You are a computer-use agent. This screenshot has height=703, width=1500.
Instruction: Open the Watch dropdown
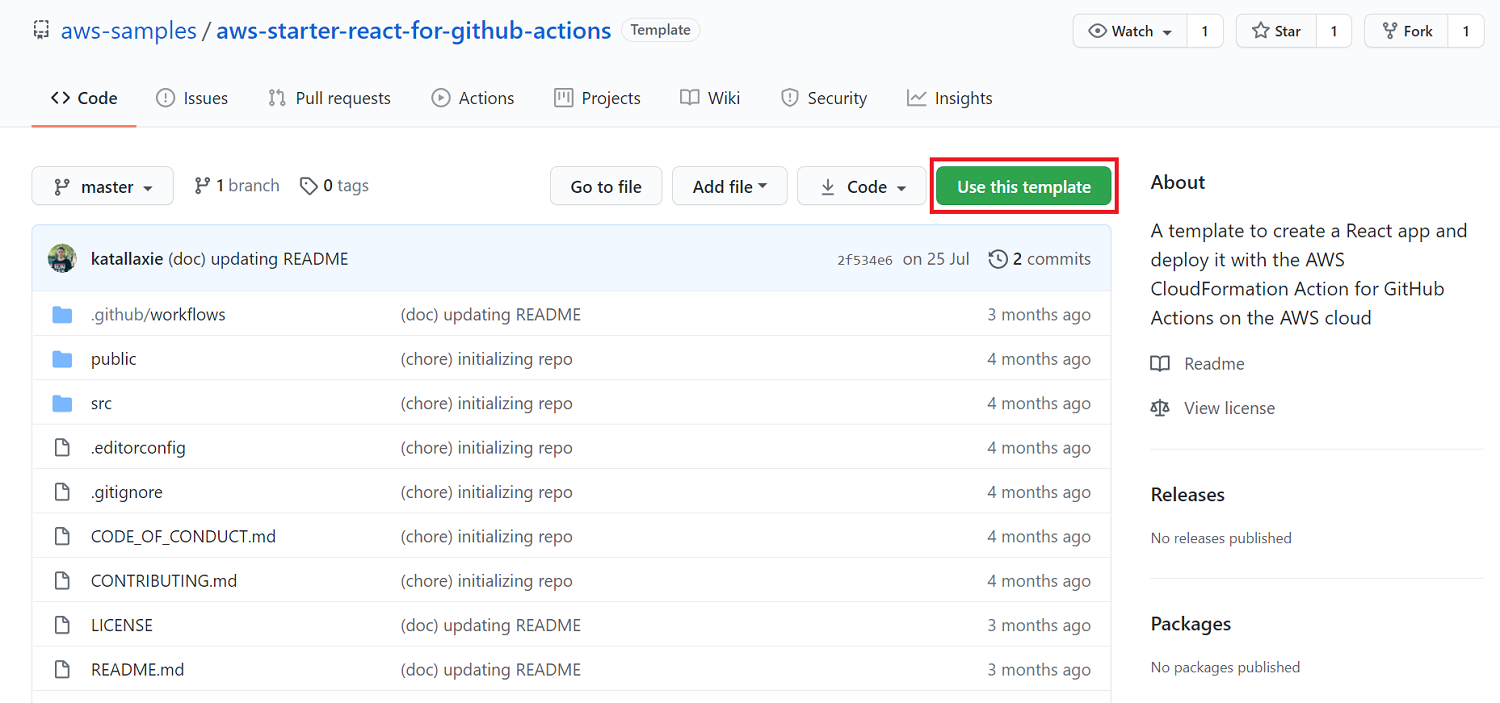[1128, 30]
